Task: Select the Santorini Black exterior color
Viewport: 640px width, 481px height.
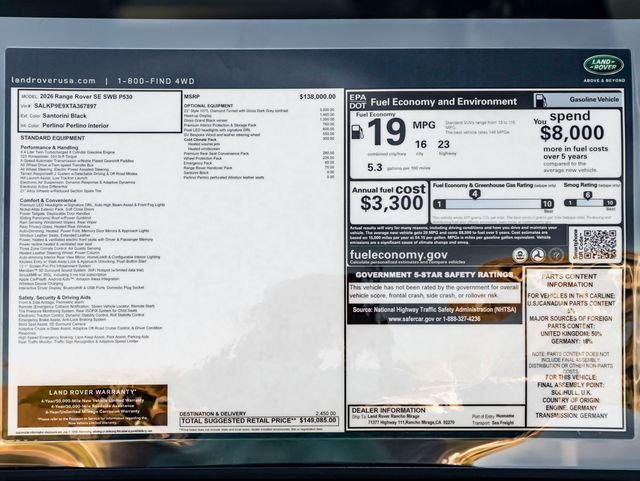Action: click(64, 116)
